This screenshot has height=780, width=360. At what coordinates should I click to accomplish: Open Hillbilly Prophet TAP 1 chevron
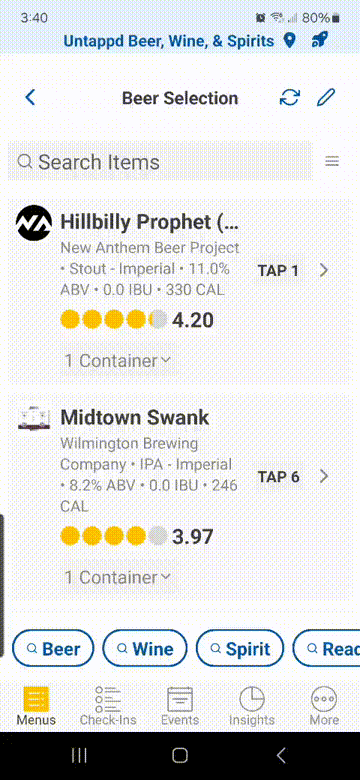tap(324, 270)
